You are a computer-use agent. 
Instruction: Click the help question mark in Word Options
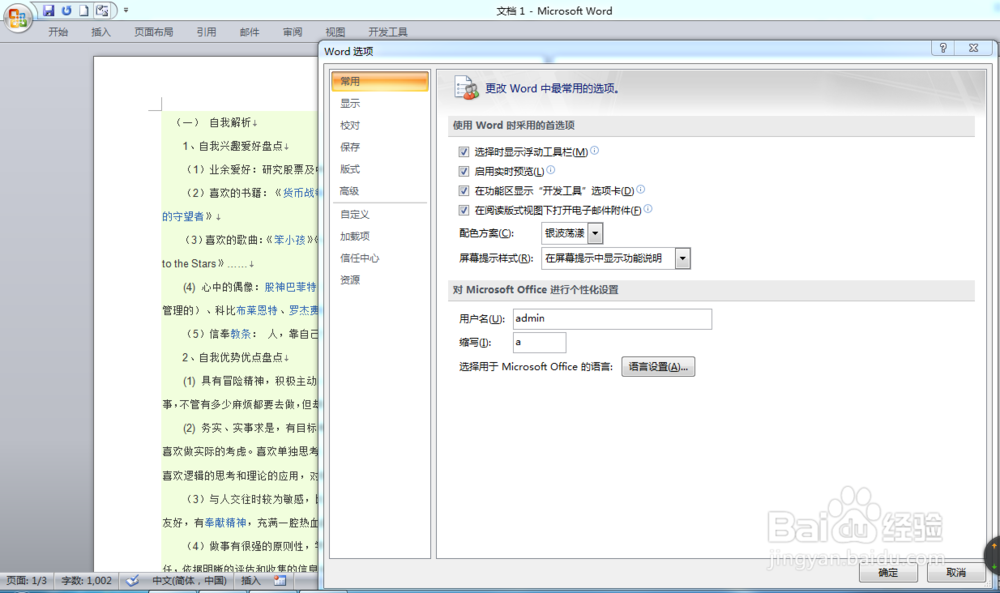tap(943, 48)
